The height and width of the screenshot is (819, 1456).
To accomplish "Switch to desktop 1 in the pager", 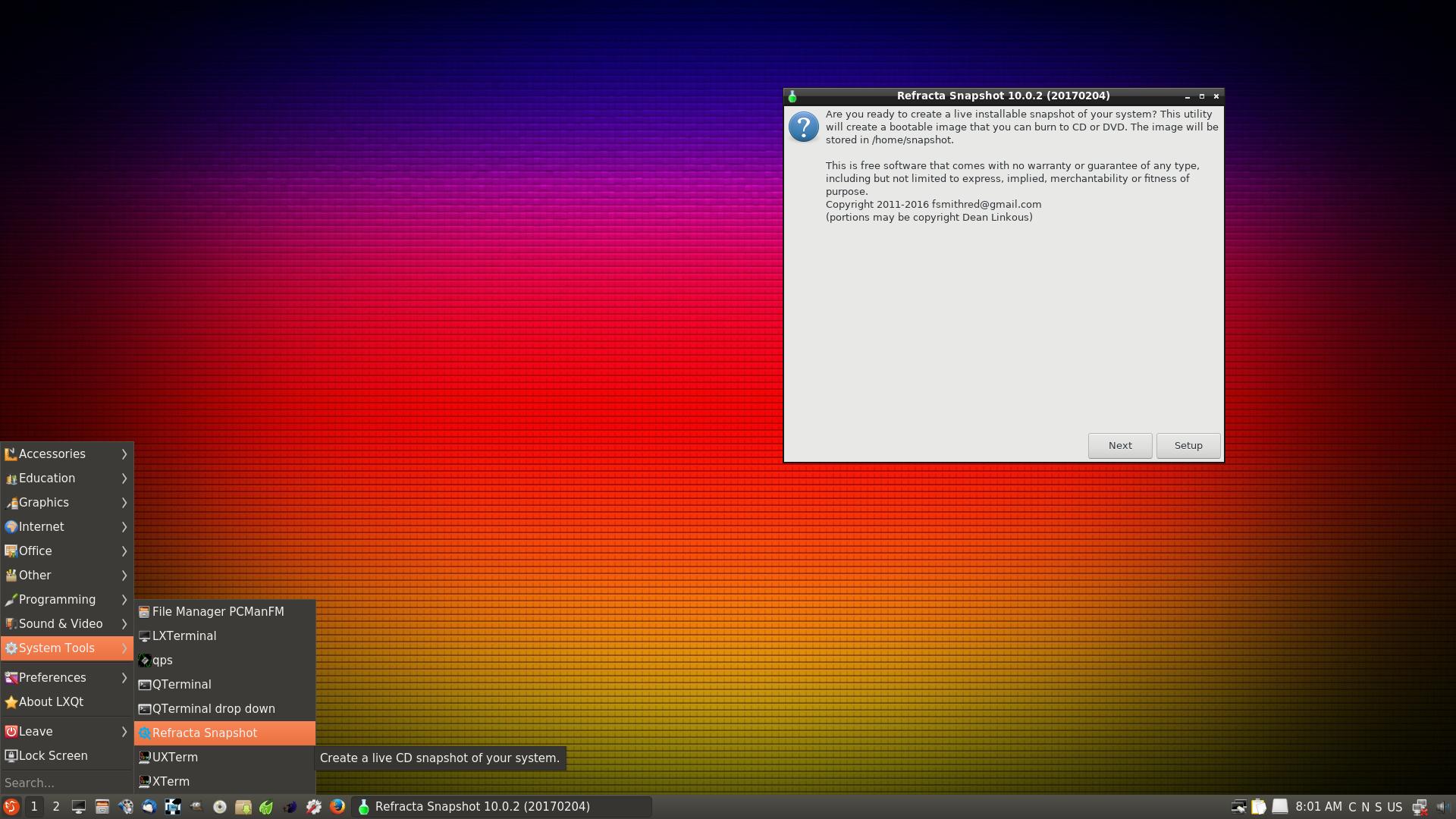I will click(x=34, y=807).
